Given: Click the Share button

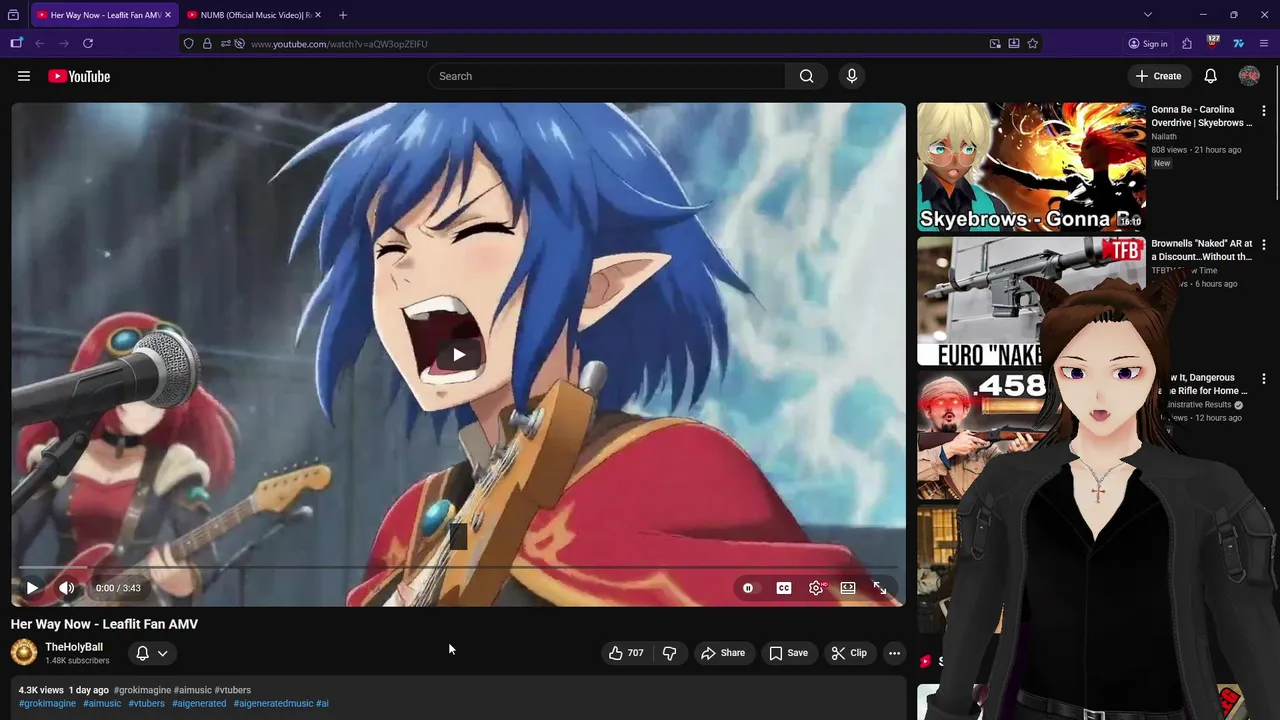Looking at the screenshot, I should coord(723,653).
